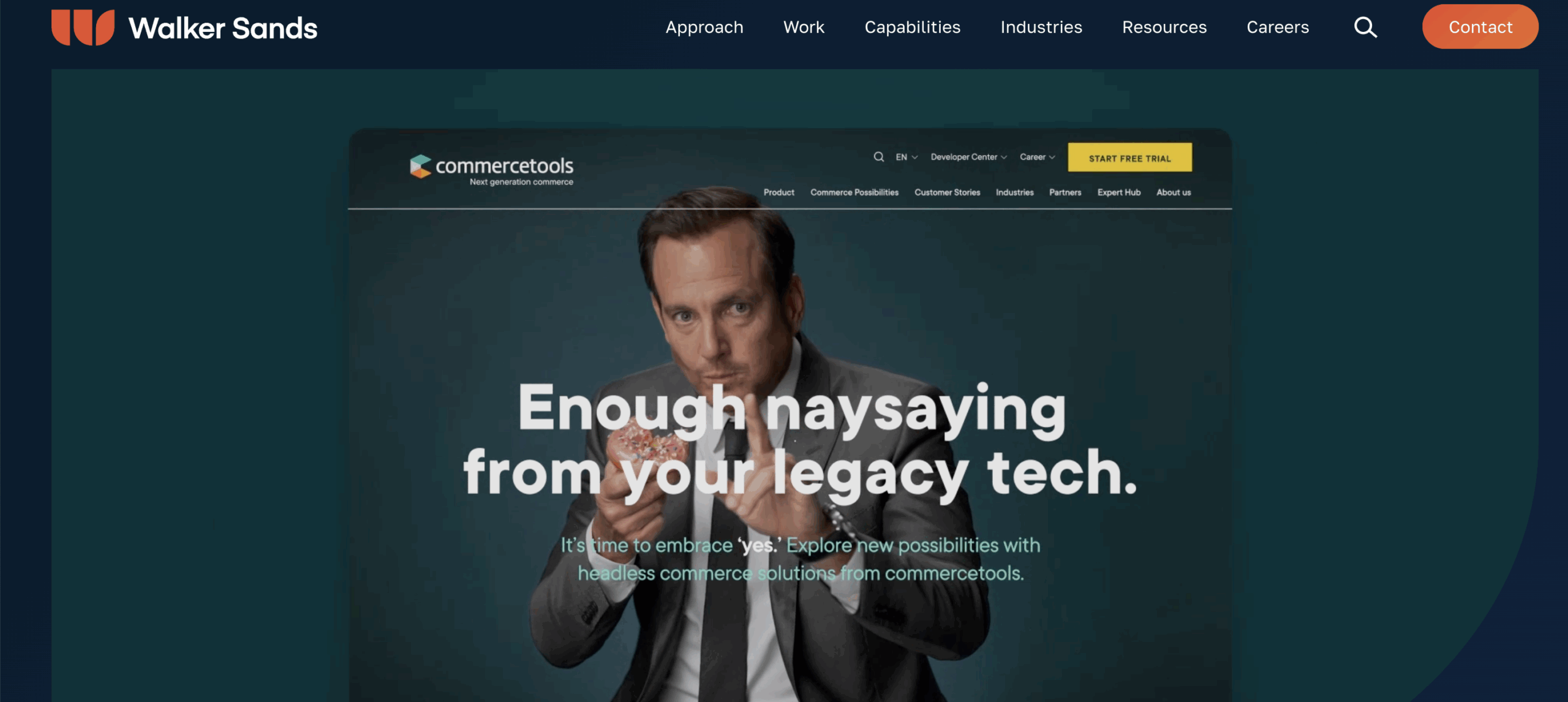Open the Approach menu item
Viewport: 1568px width, 702px height.
pyautogui.click(x=704, y=28)
